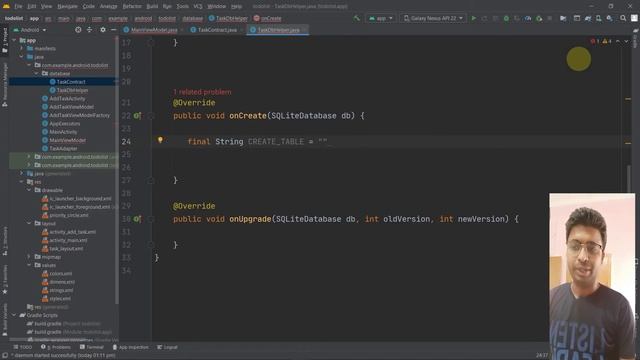Screen dimensions: 640x360
Task: Collapse the Gradle Scripts node
Action: 14,315
